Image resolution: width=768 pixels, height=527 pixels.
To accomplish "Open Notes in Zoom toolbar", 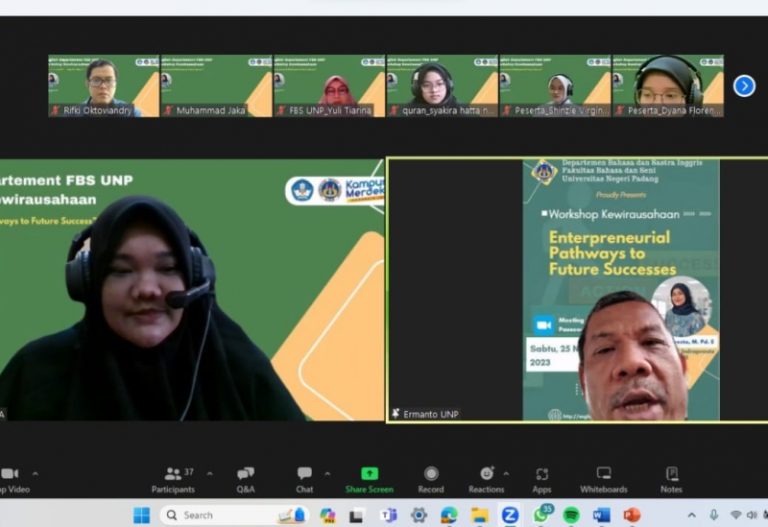I will (672, 479).
